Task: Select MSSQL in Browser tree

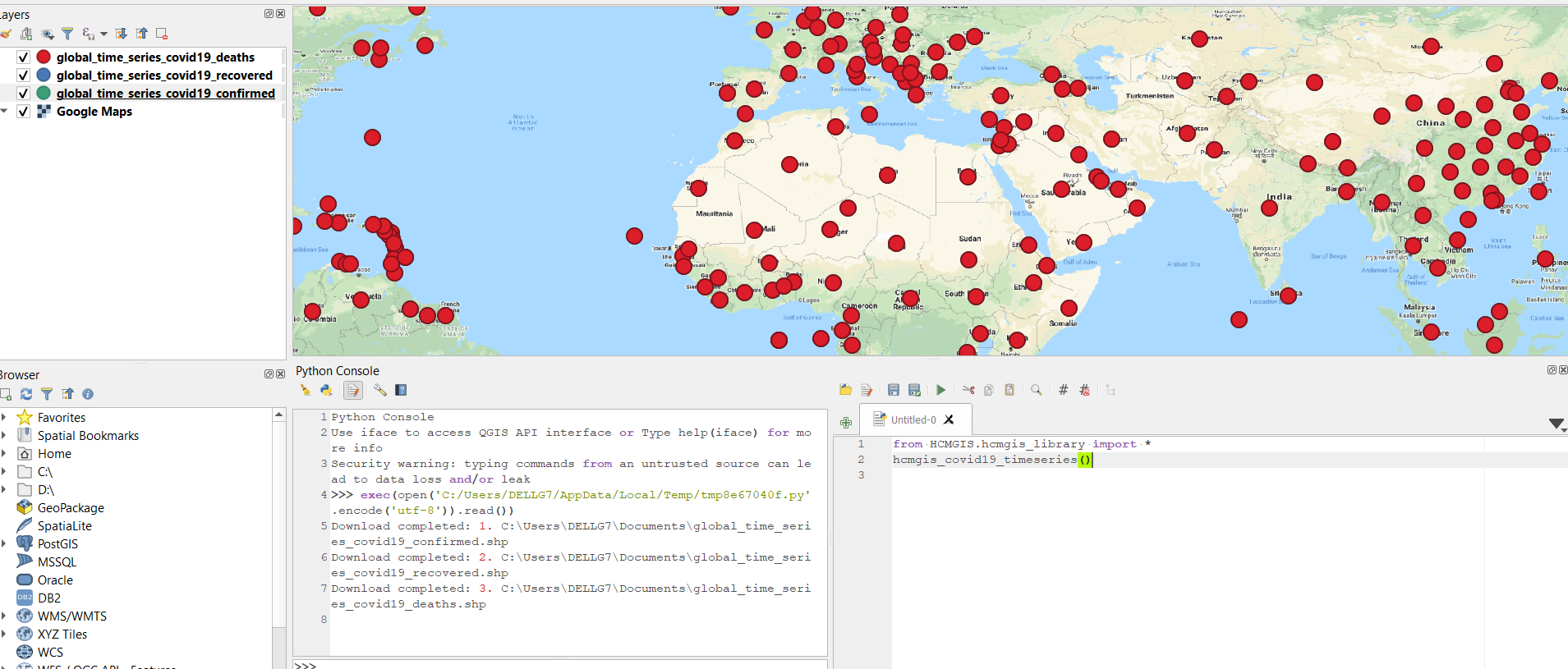Action: pos(57,562)
